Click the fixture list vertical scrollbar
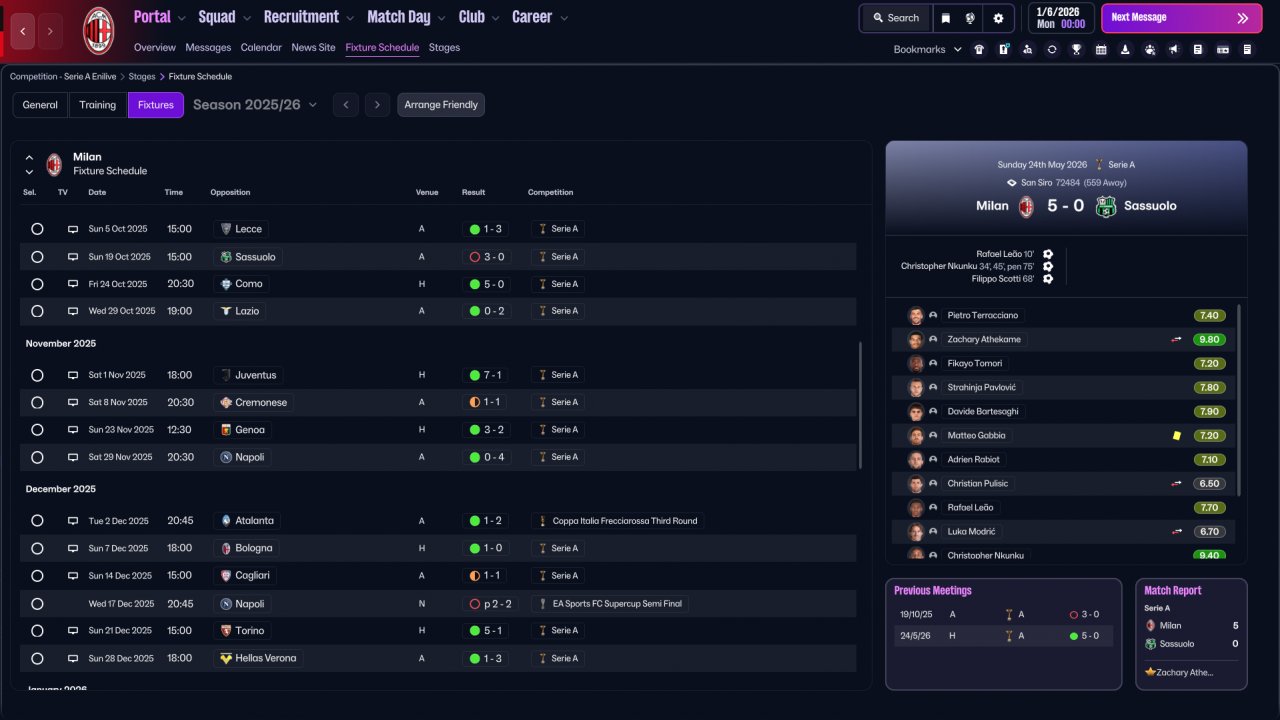Screen dimensions: 1280x720 (860, 405)
